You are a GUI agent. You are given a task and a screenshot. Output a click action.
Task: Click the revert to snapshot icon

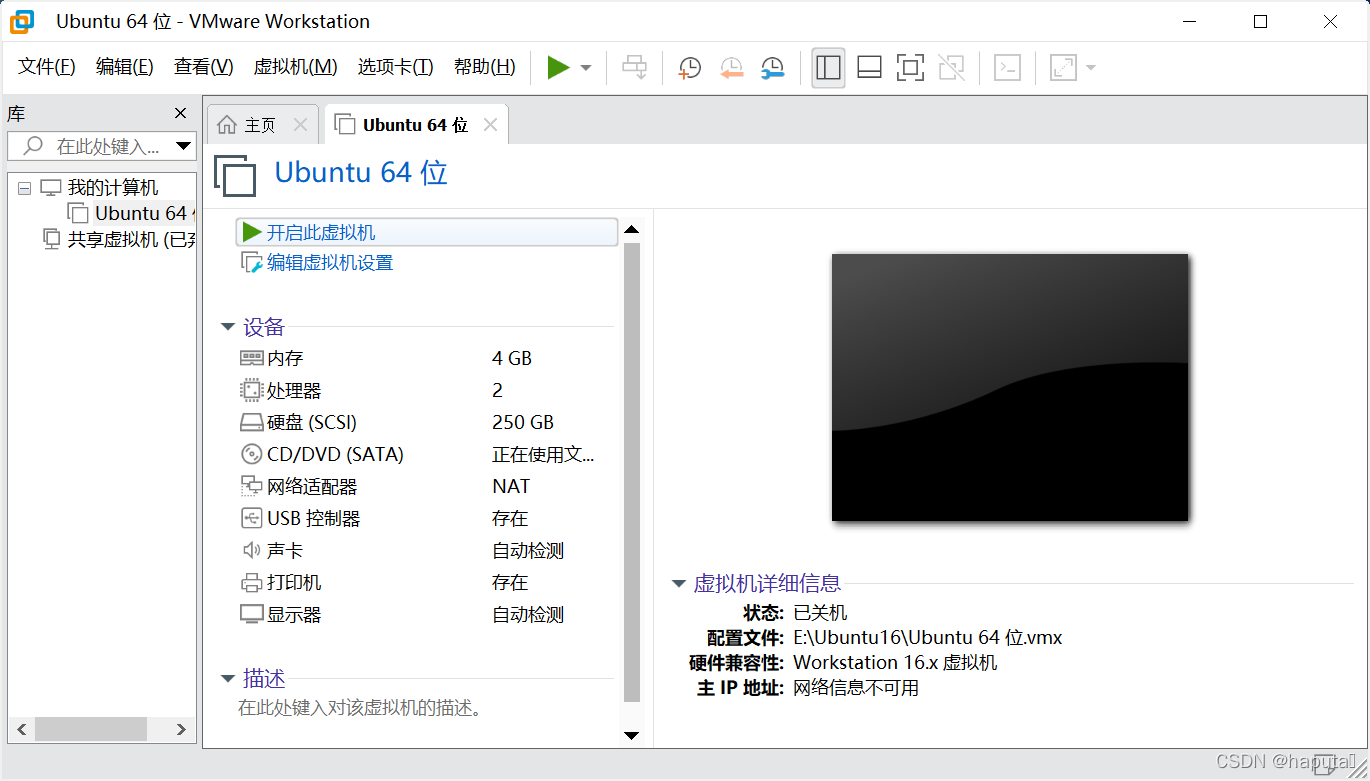coord(732,68)
